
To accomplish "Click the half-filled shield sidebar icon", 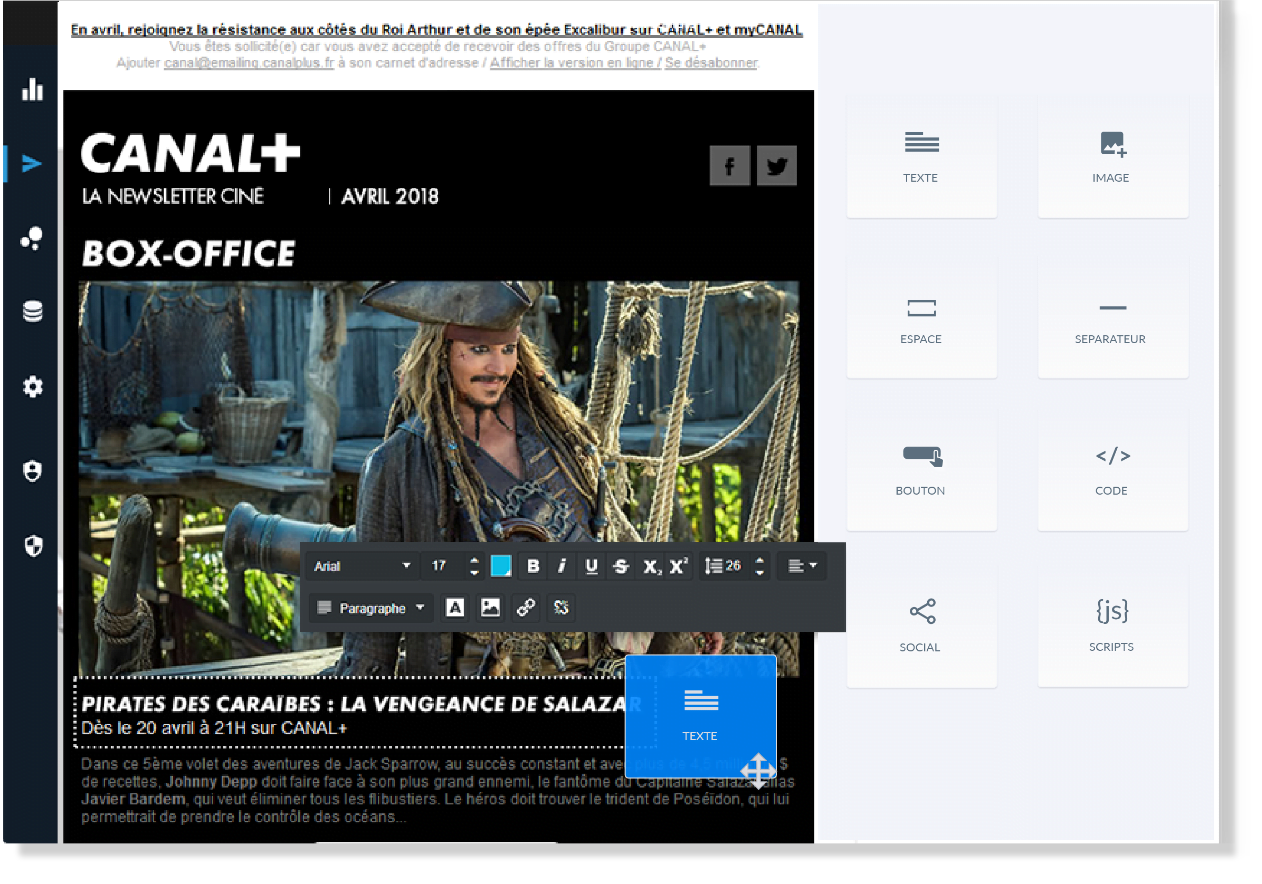I will [x=33, y=545].
